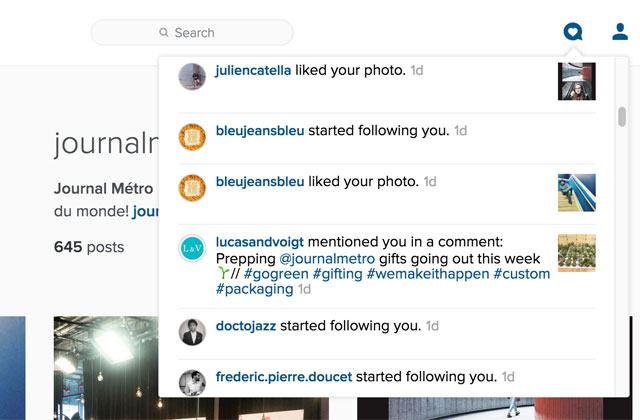Viewport: 640px width, 420px height.
Task: View blue staircase photo thumbnail
Action: click(x=577, y=193)
